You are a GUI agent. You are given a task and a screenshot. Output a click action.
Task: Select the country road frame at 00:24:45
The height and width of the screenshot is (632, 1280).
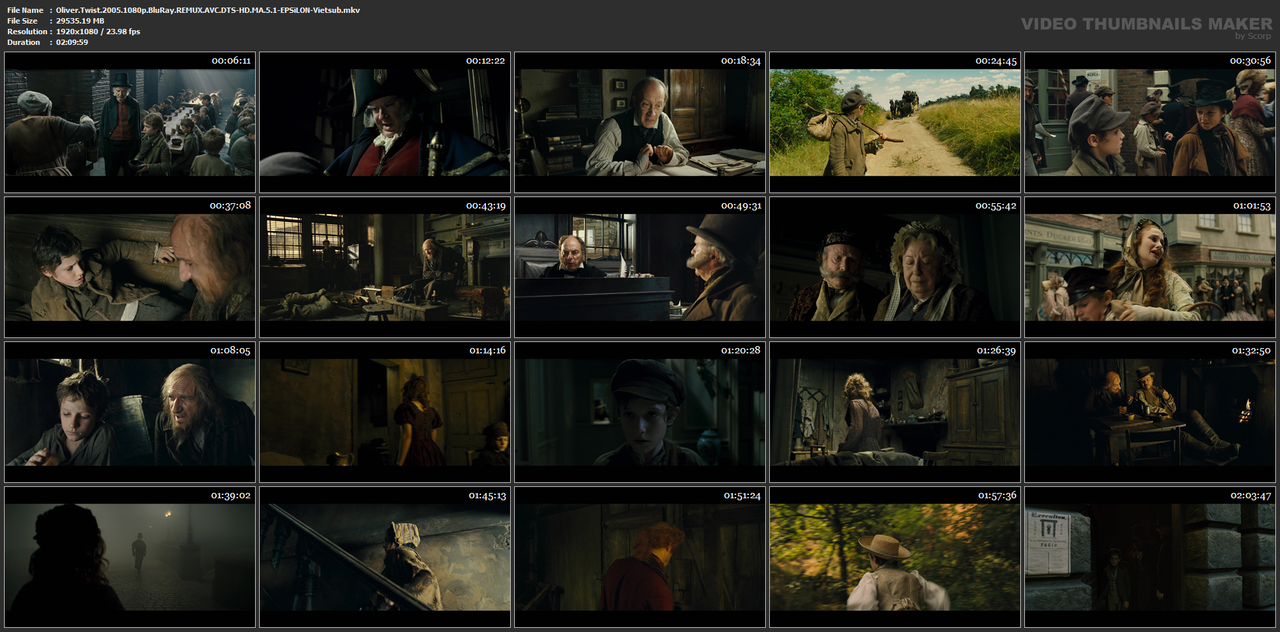(x=895, y=122)
